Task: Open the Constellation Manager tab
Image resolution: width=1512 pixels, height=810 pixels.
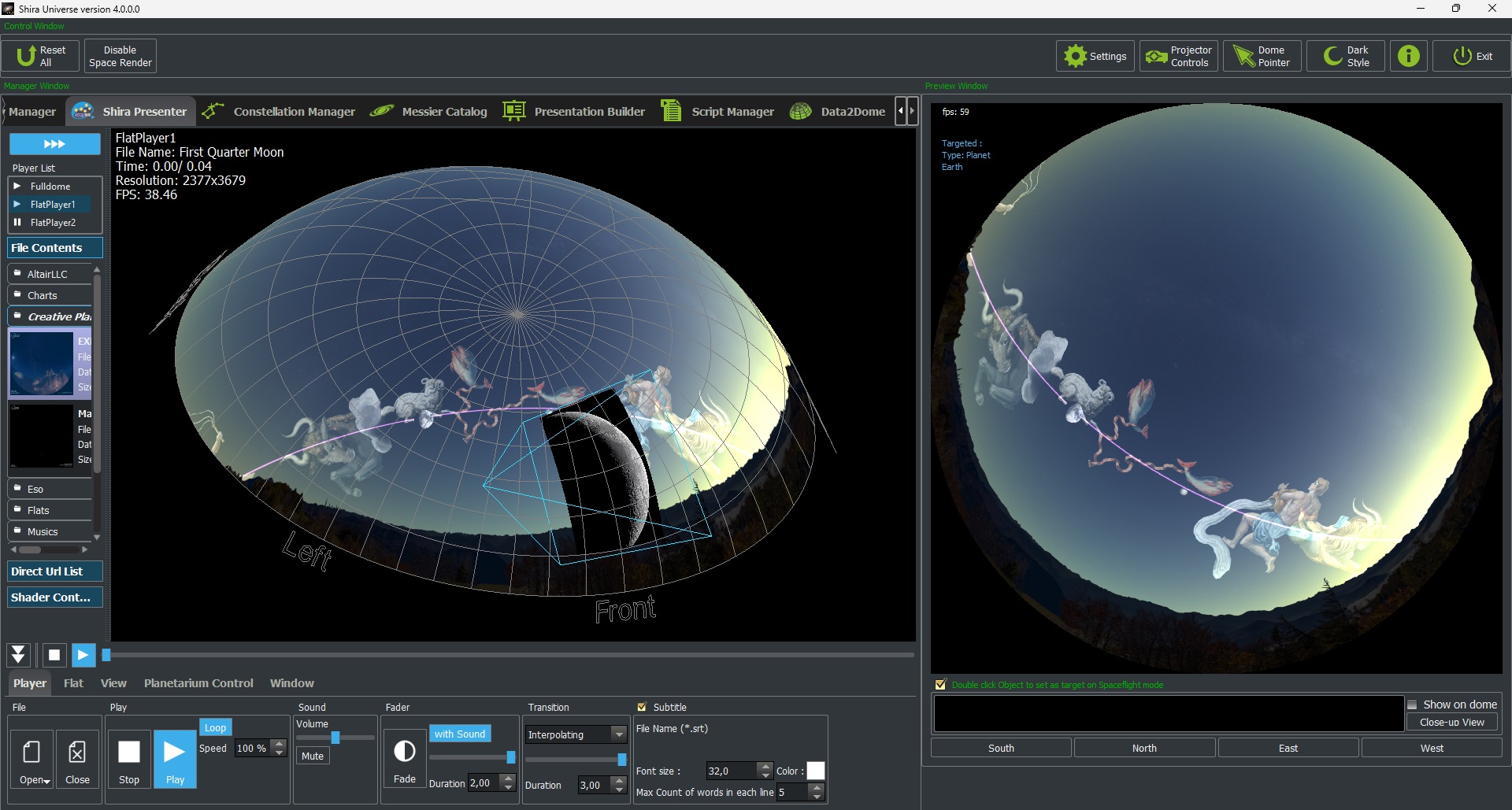Action: click(x=279, y=112)
